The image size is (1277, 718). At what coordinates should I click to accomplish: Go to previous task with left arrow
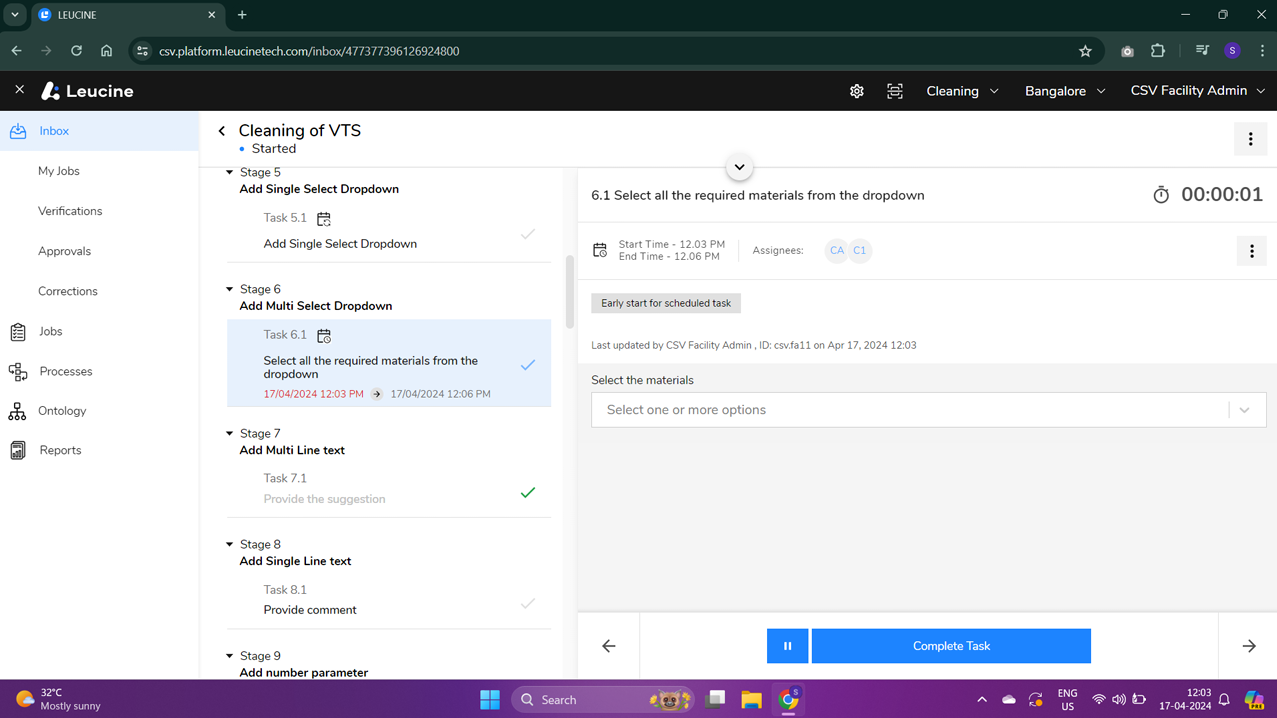coord(608,646)
